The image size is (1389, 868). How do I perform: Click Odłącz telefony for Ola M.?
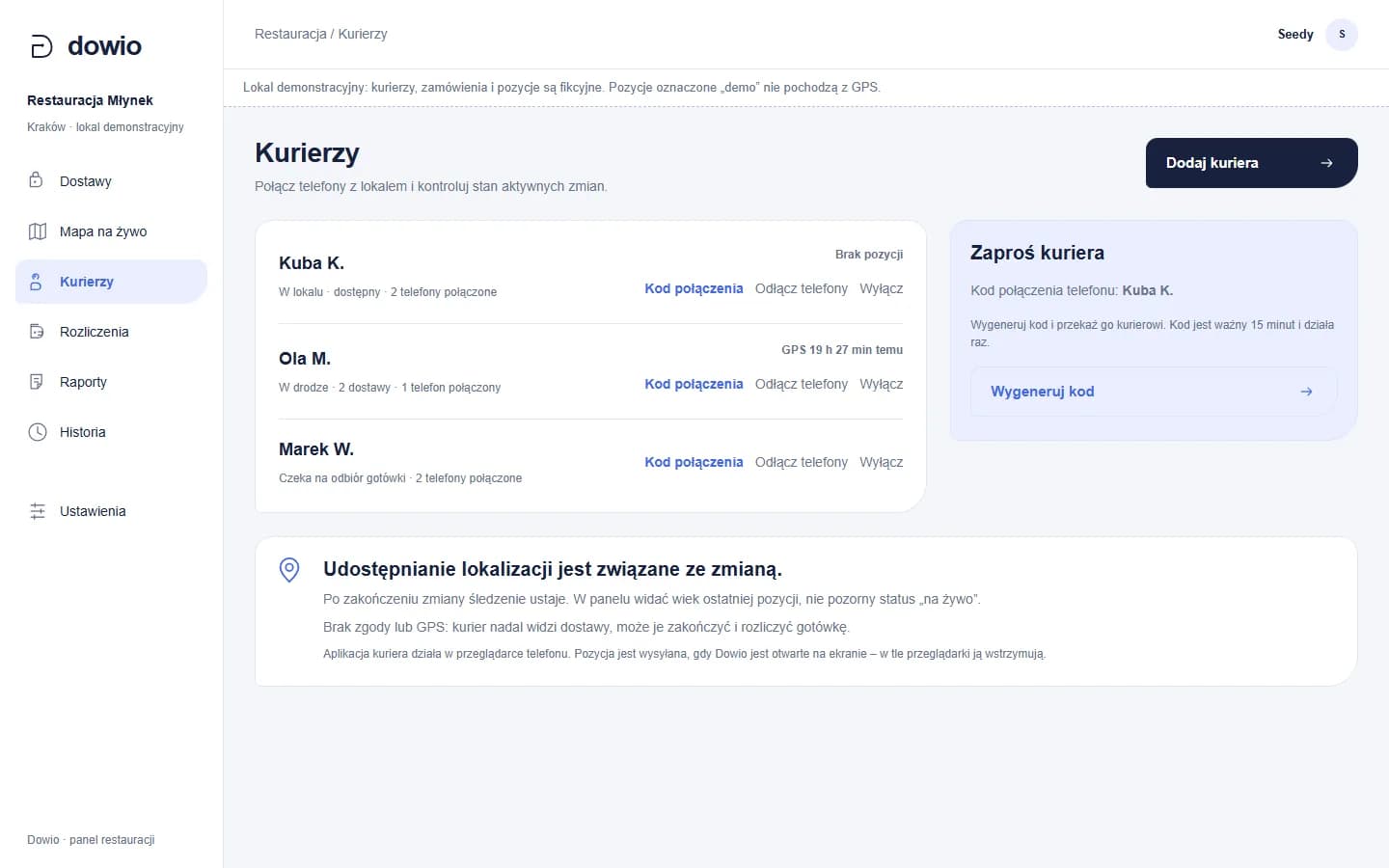pos(802,384)
